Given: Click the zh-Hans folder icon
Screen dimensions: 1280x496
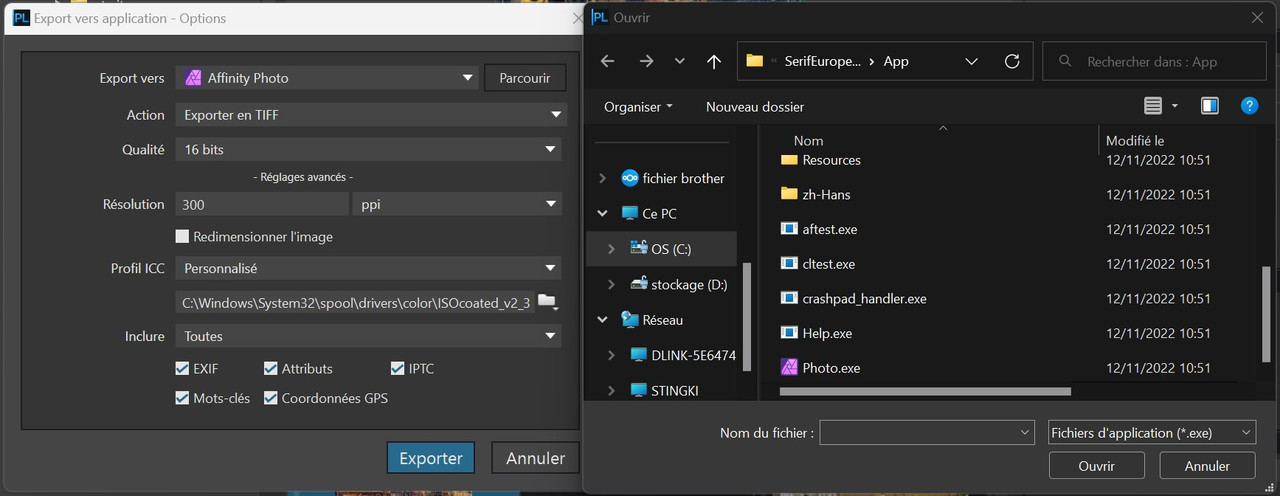Looking at the screenshot, I should (789, 194).
